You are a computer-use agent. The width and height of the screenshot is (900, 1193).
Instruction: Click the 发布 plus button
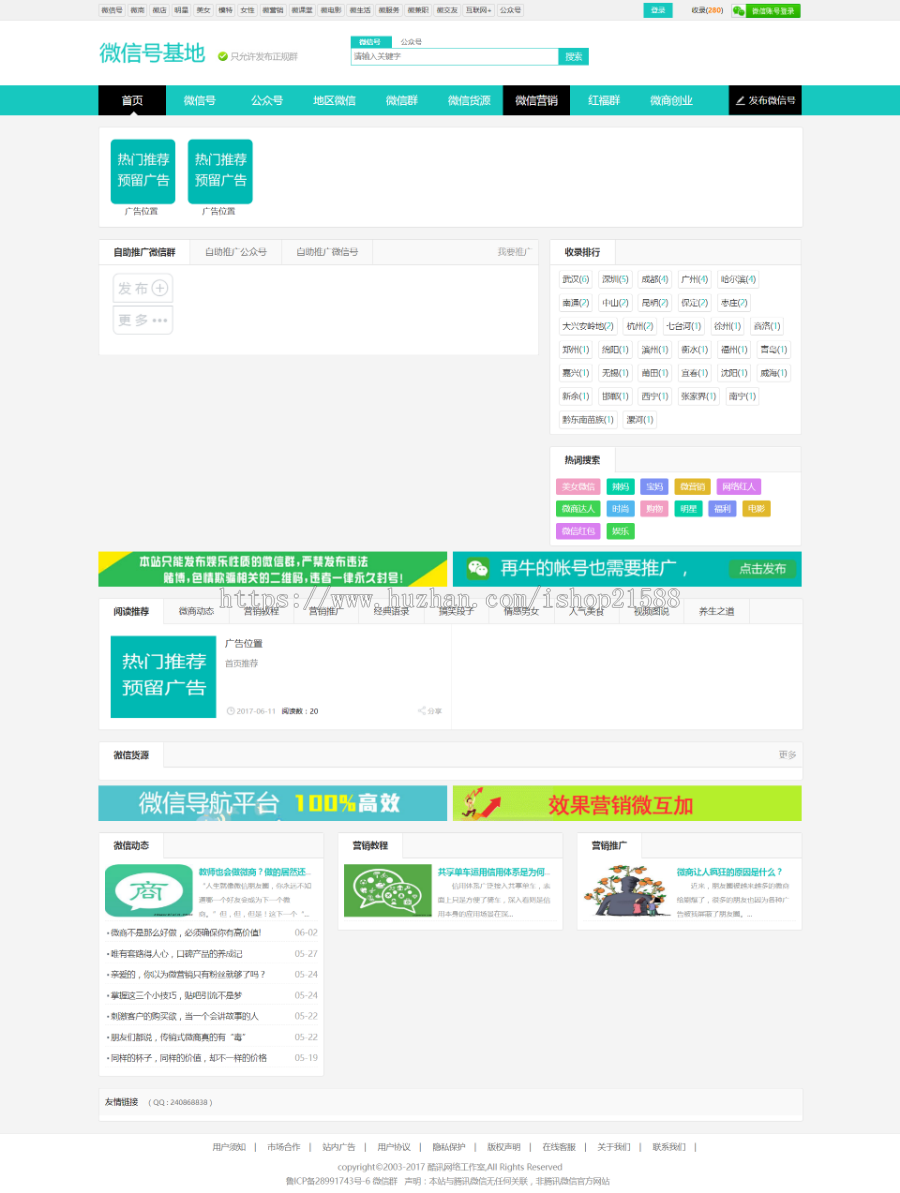[143, 288]
